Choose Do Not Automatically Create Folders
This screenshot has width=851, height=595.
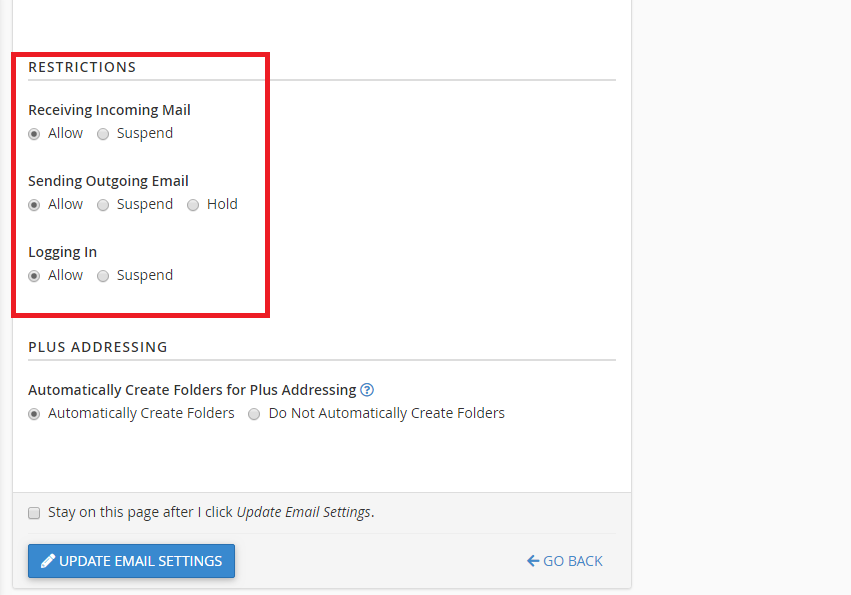254,414
